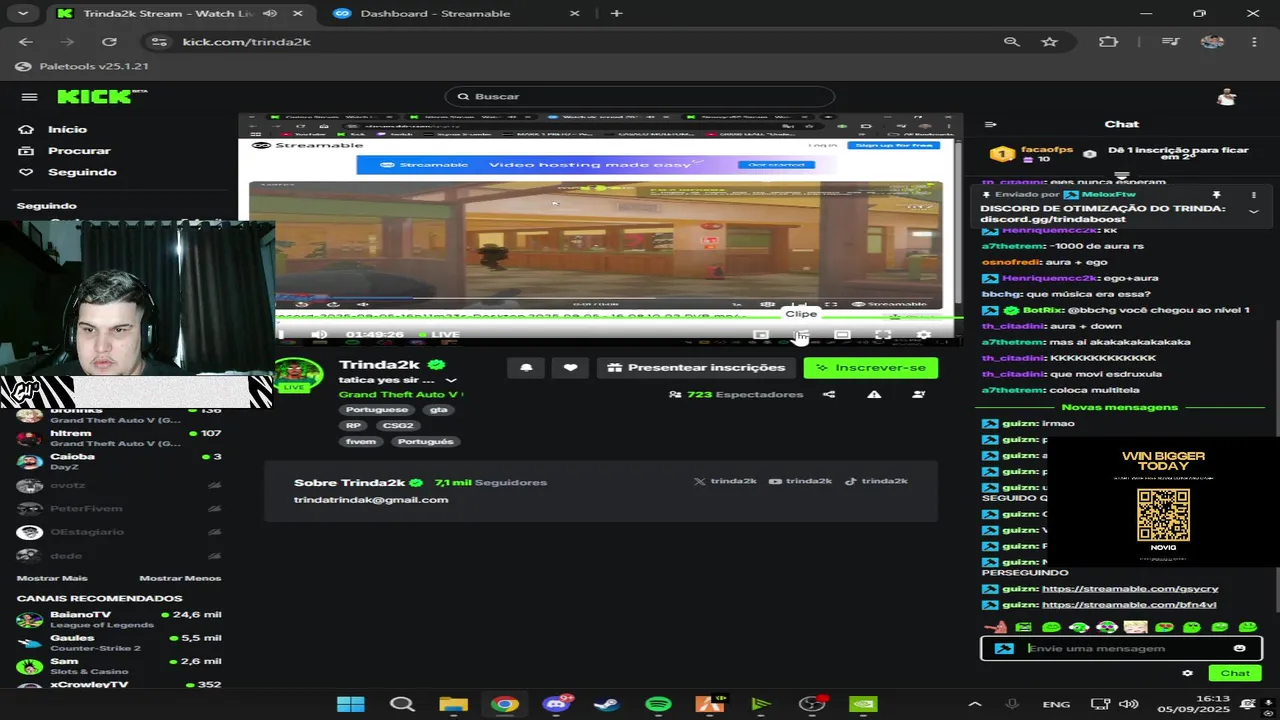
Task: Open the user-check icon beside report
Action: pos(918,395)
